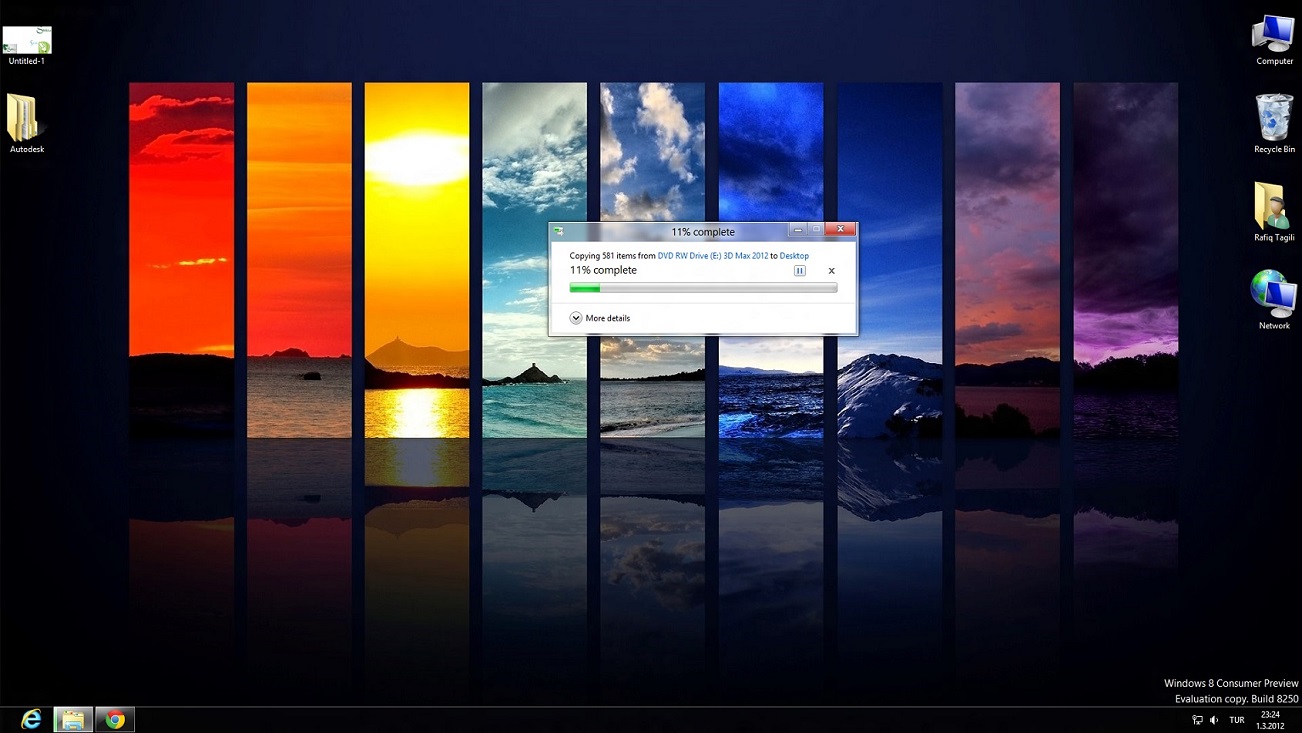Open the Untitled-1 desktop file
1302x733 pixels.
(x=27, y=46)
